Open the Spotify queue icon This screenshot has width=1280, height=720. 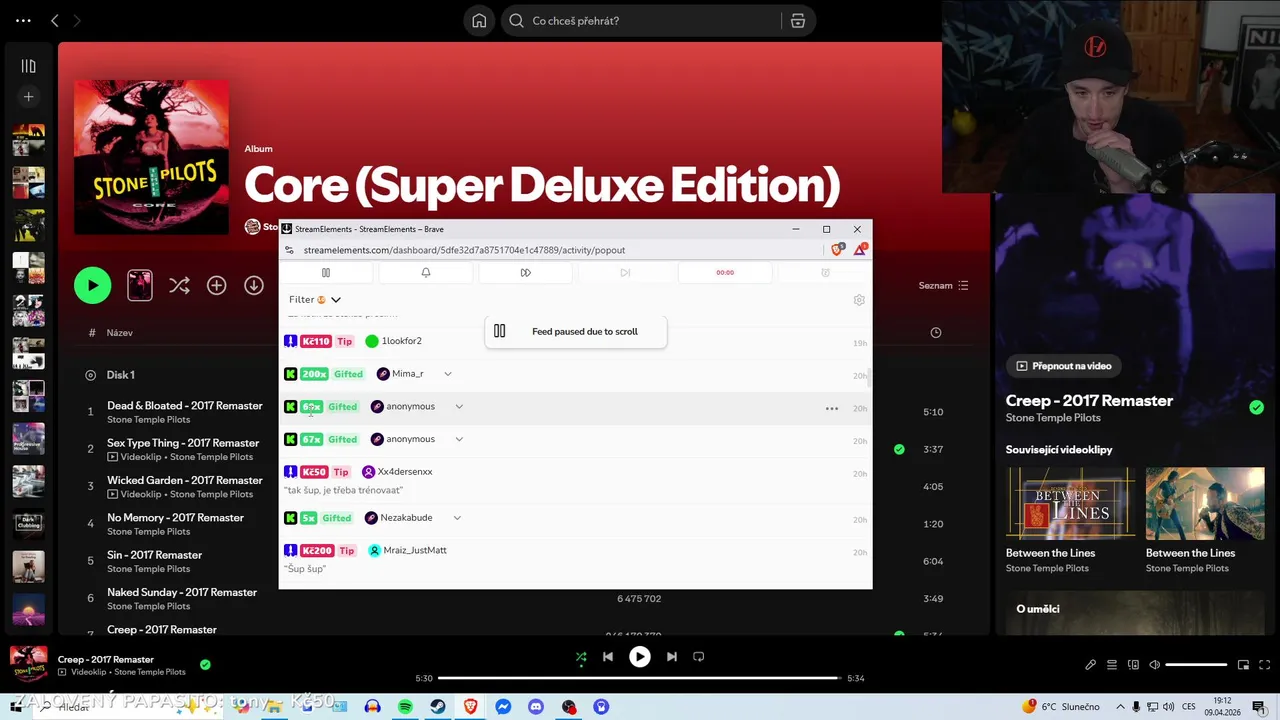click(1112, 665)
